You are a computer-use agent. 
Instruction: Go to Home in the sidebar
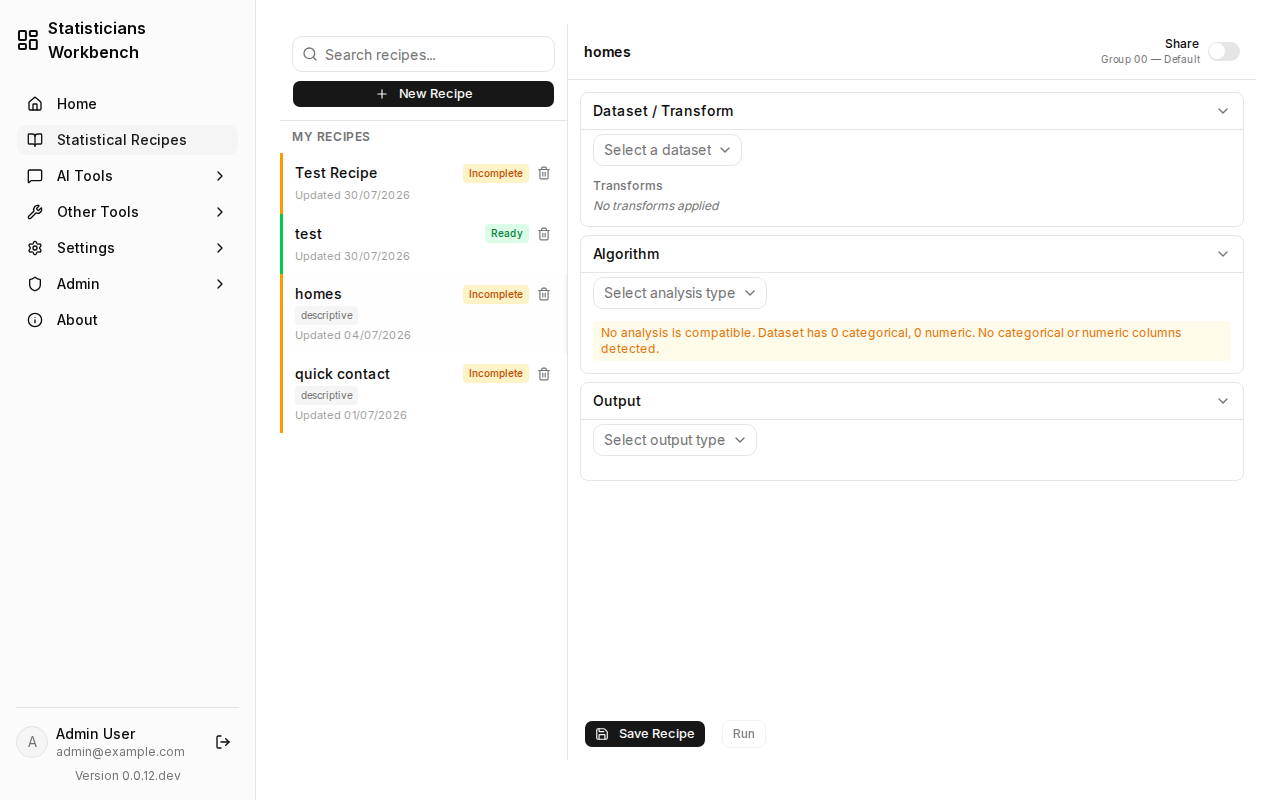[127, 104]
